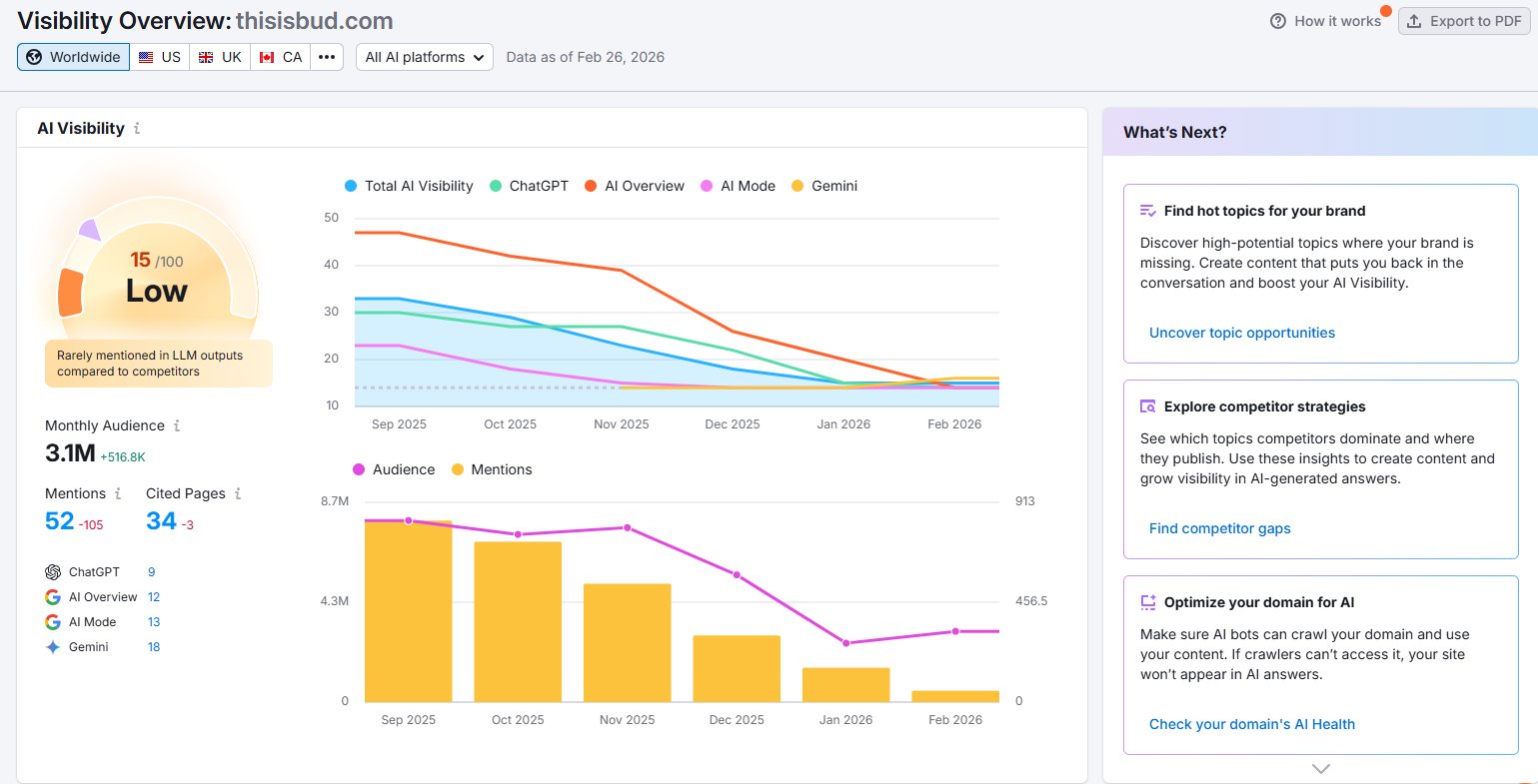Click the Rarely mentioned in LLM outputs note

[x=158, y=364]
